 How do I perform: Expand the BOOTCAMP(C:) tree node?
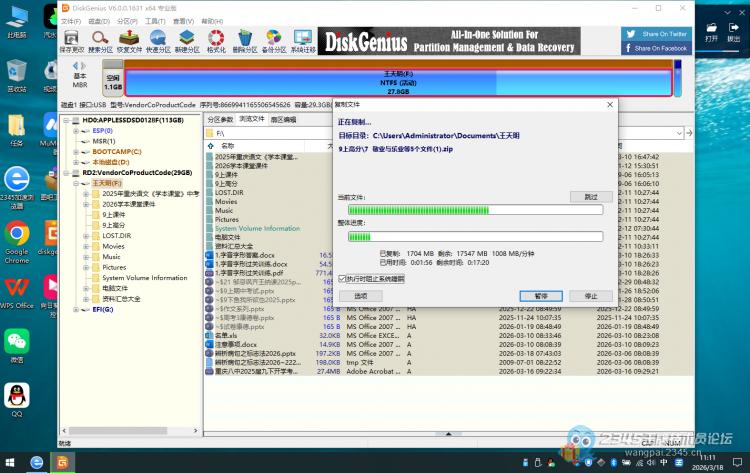77,152
